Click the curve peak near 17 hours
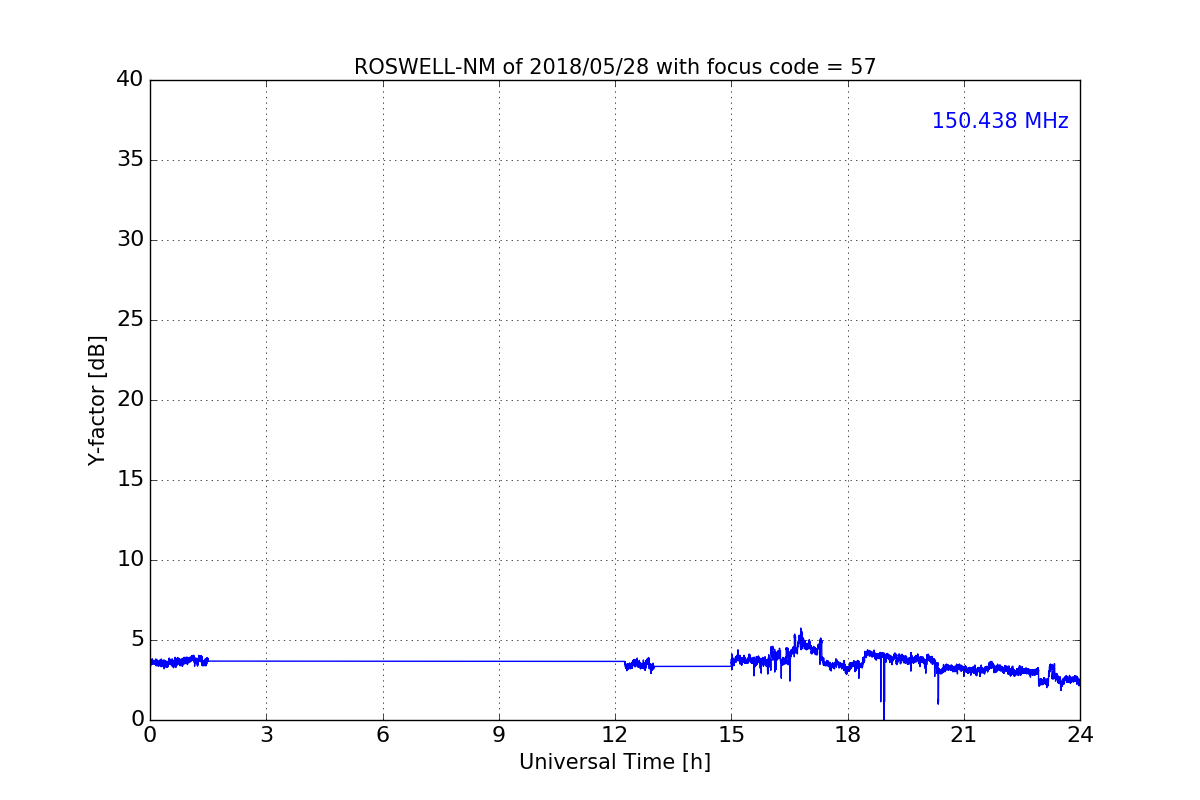Screen dimensions: 1200x800 801,634
